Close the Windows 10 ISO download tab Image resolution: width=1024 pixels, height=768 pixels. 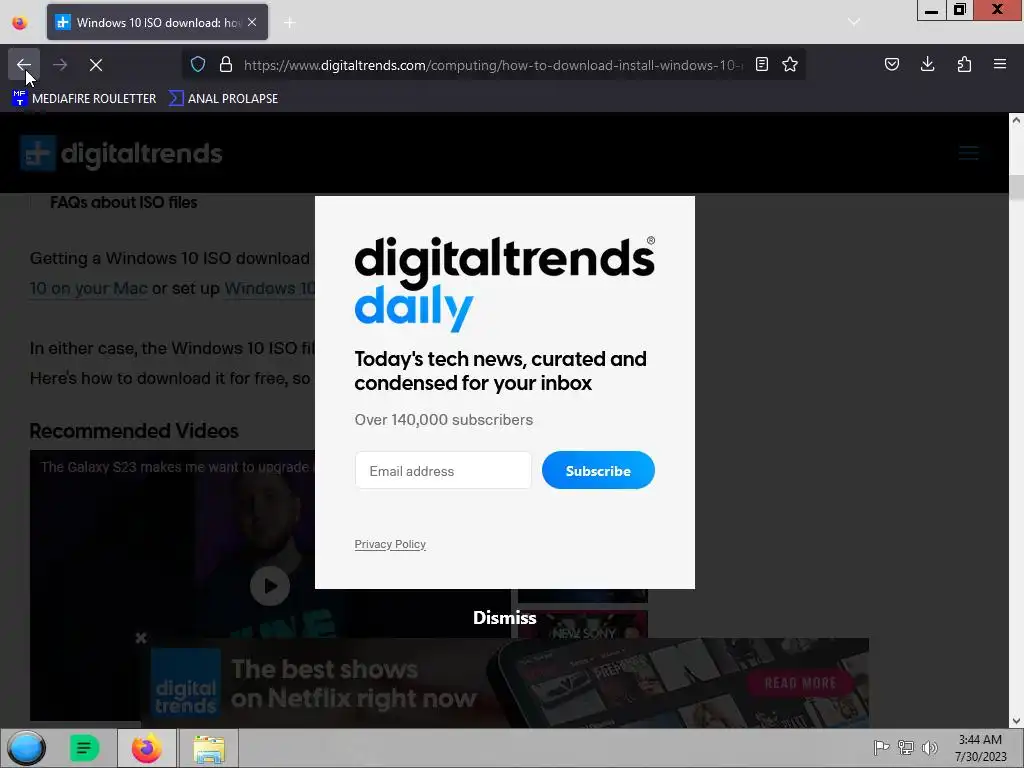252,22
